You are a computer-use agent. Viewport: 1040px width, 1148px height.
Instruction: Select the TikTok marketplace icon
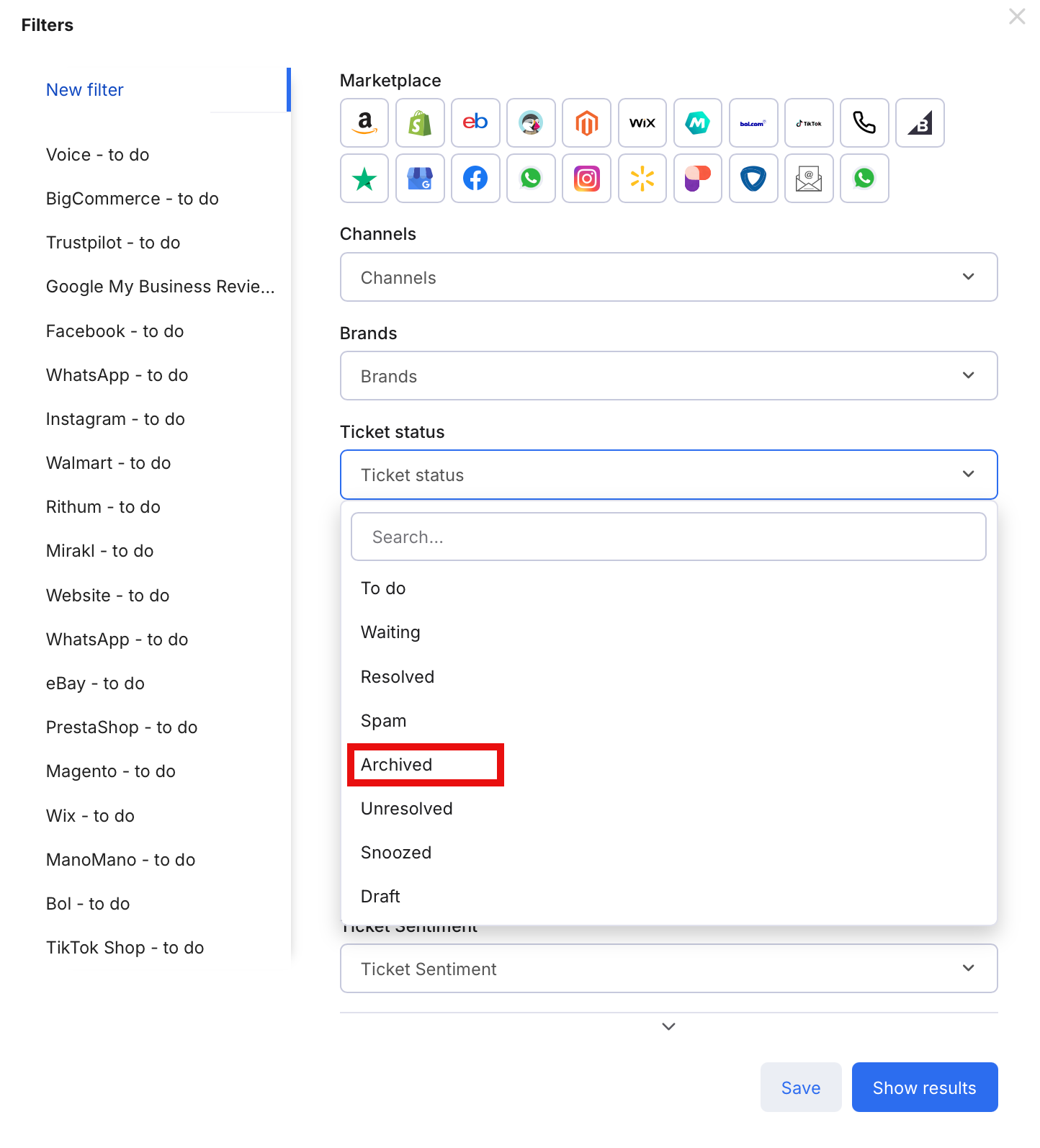coord(809,123)
